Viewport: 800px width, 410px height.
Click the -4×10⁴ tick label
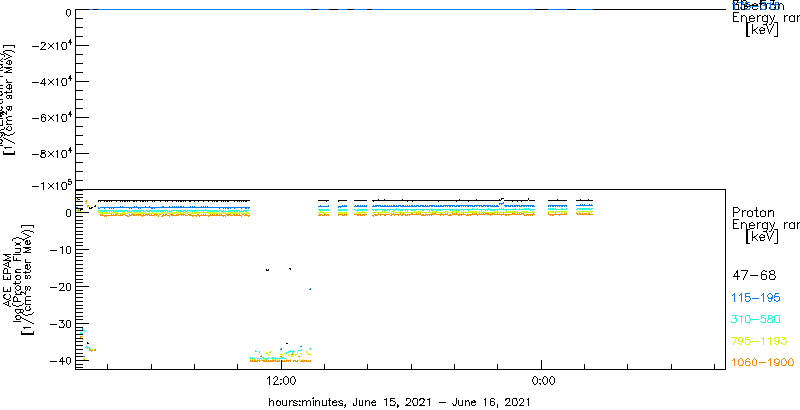click(x=51, y=82)
